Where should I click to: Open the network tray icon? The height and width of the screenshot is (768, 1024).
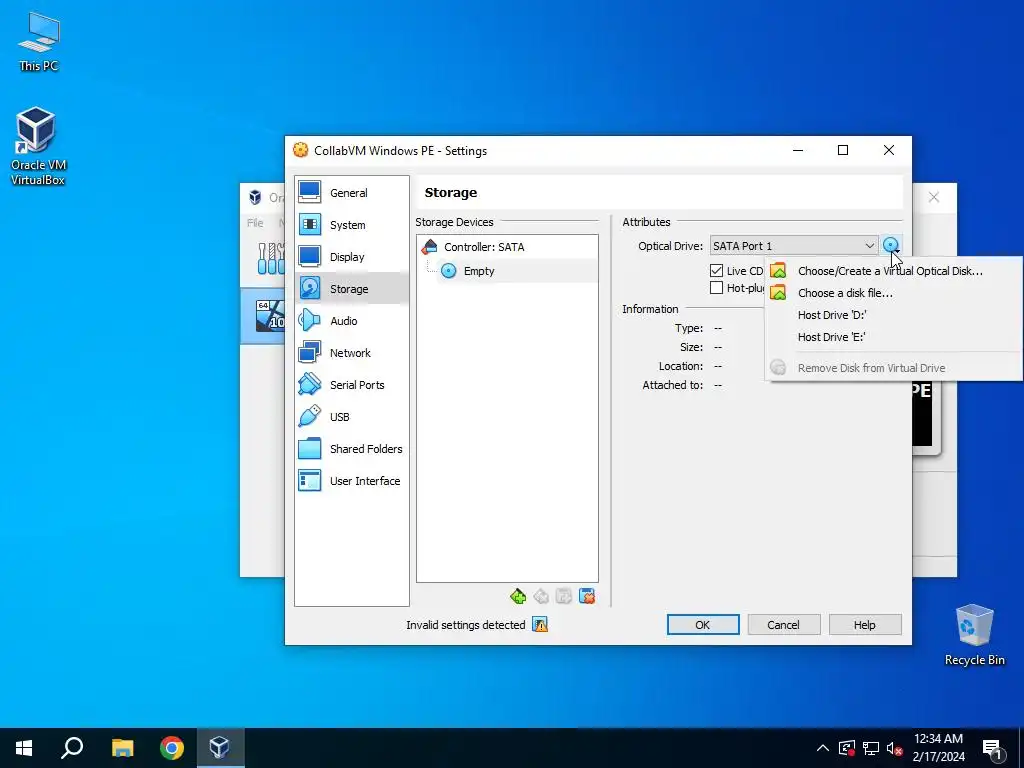click(x=871, y=748)
